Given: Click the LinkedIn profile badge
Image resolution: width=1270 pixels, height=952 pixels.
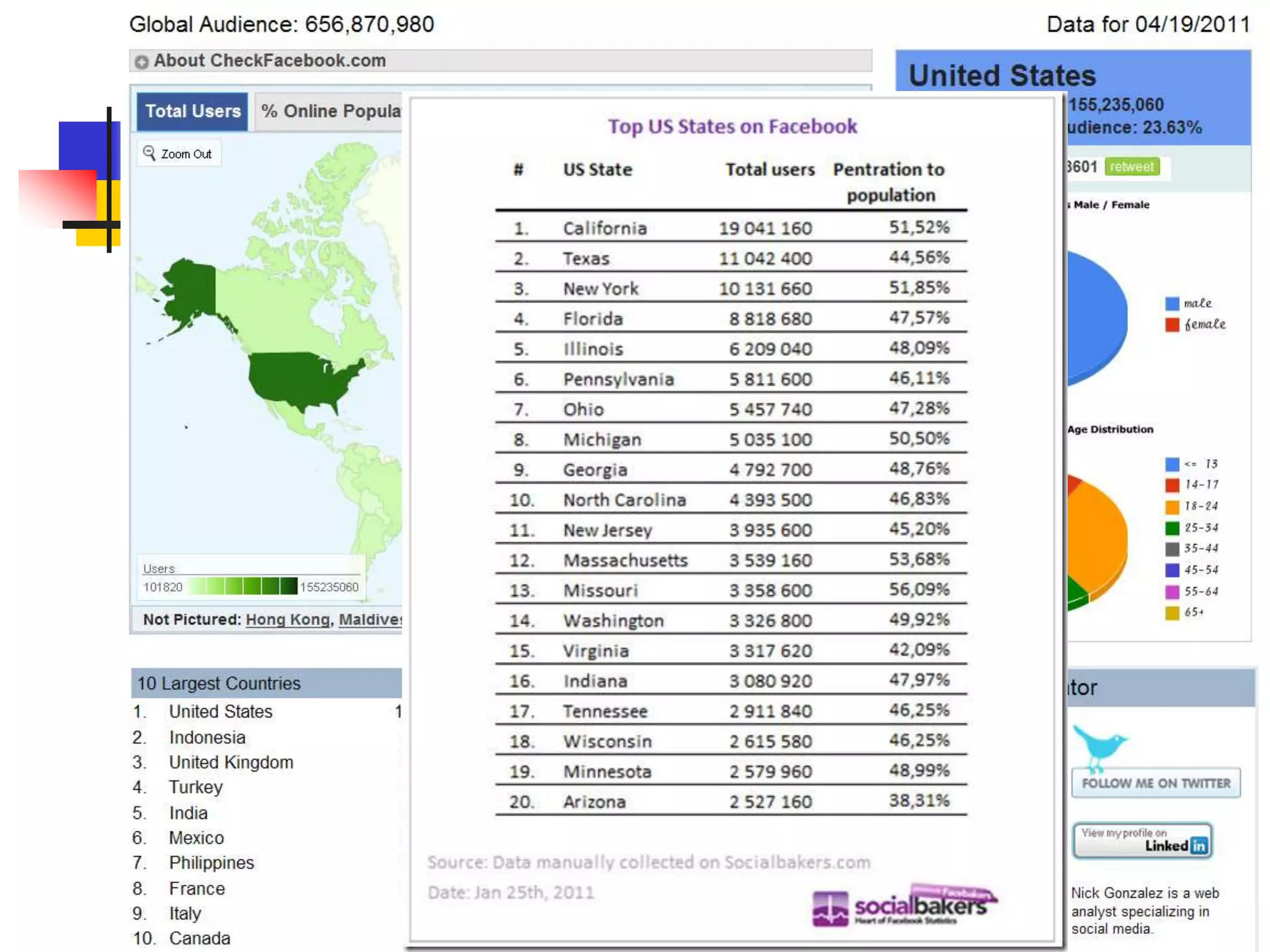Looking at the screenshot, I should point(1142,841).
